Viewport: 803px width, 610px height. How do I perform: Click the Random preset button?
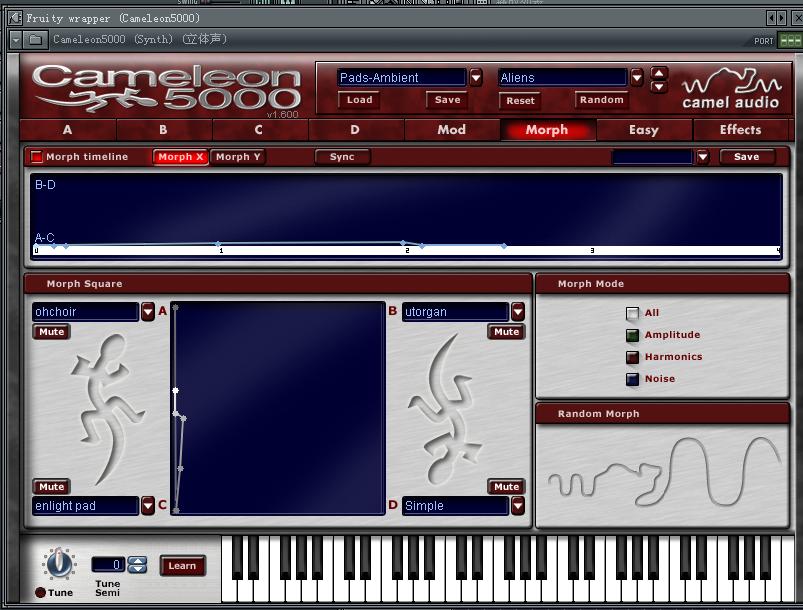tap(602, 100)
